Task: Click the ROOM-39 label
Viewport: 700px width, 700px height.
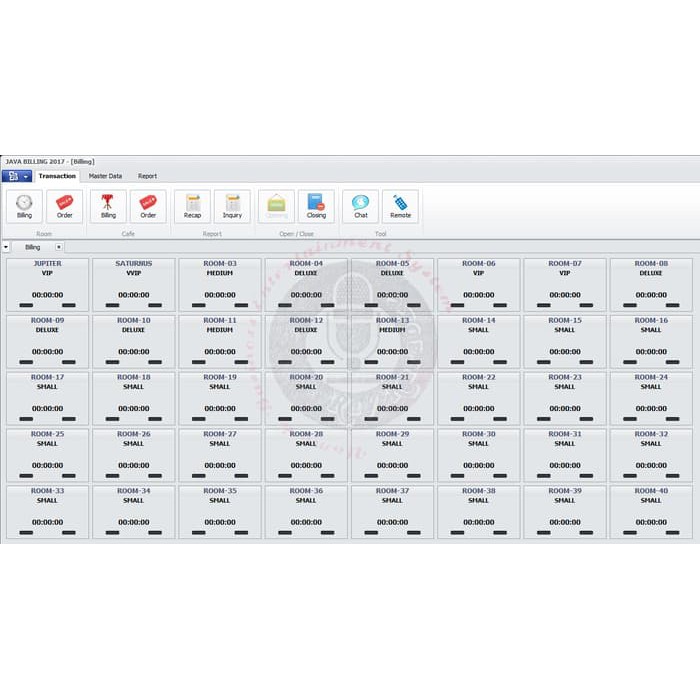Action: [565, 491]
